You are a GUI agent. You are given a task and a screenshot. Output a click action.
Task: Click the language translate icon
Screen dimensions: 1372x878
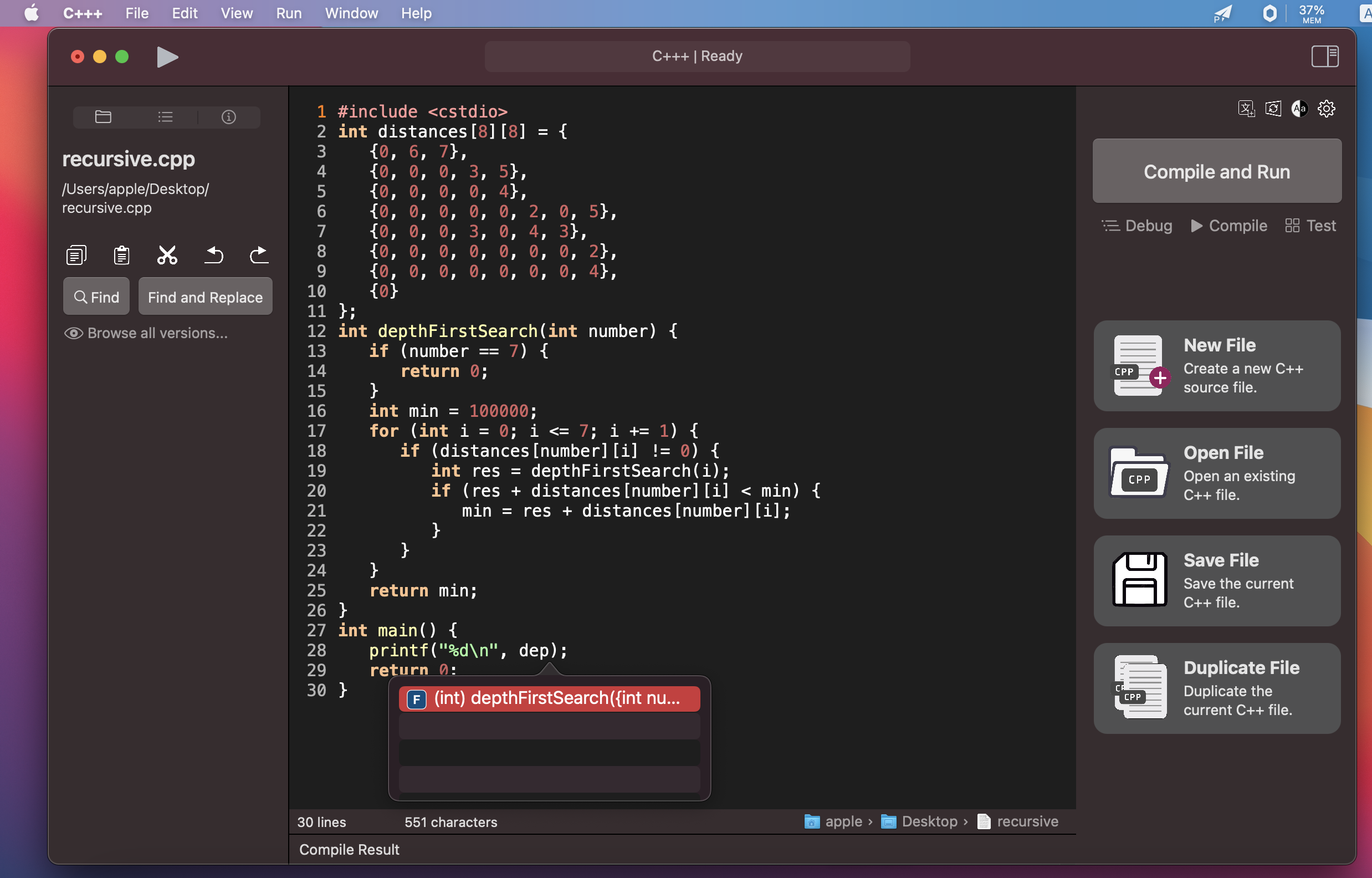[1246, 108]
